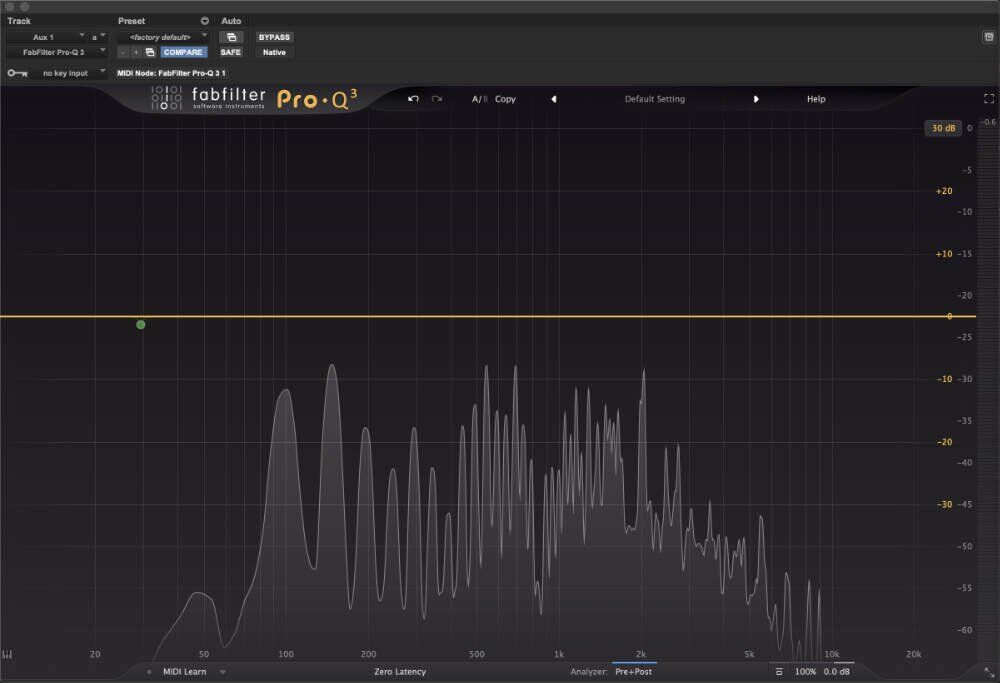The height and width of the screenshot is (683, 1000).
Task: Open the Preset menu circle arrow icon
Action: [205, 21]
